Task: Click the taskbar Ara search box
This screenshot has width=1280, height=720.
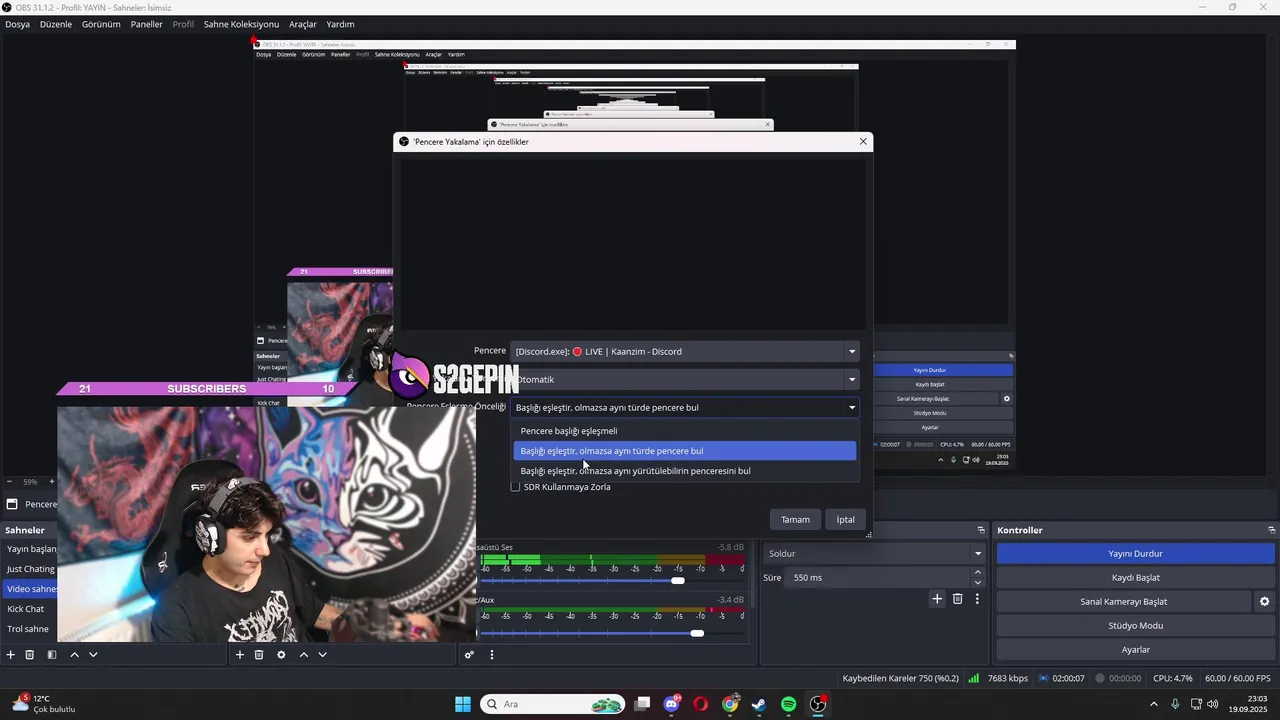Action: tap(553, 704)
